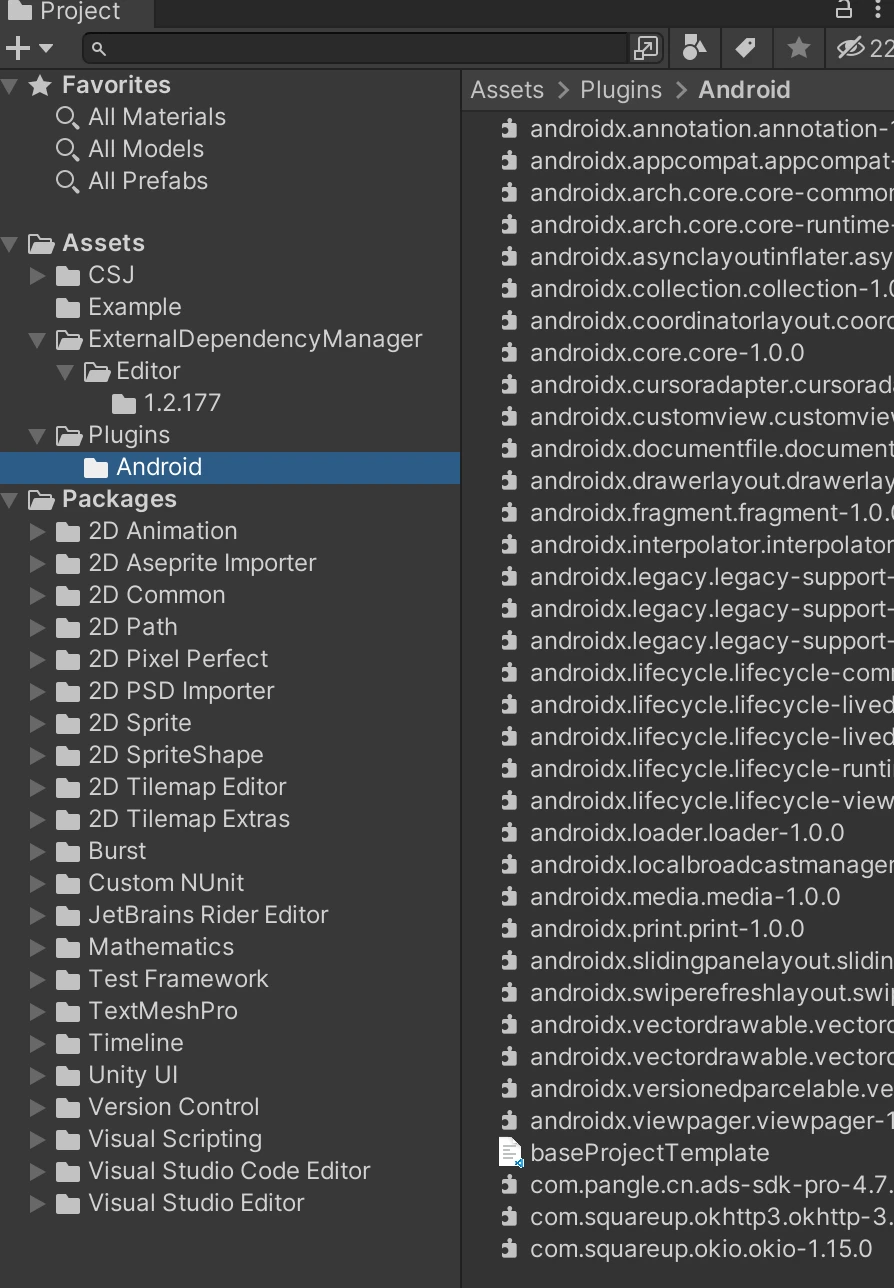
Task: Open the Create asset plus dropdown
Action: click(x=29, y=47)
